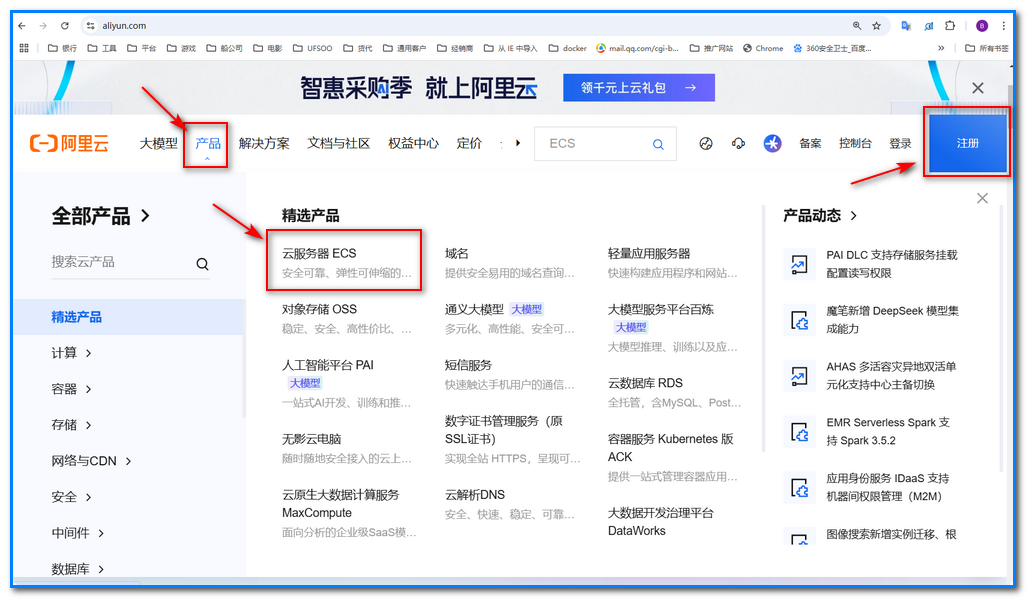Close the product menu panel with X
This screenshot has height=599, width=1027.
[x=982, y=198]
